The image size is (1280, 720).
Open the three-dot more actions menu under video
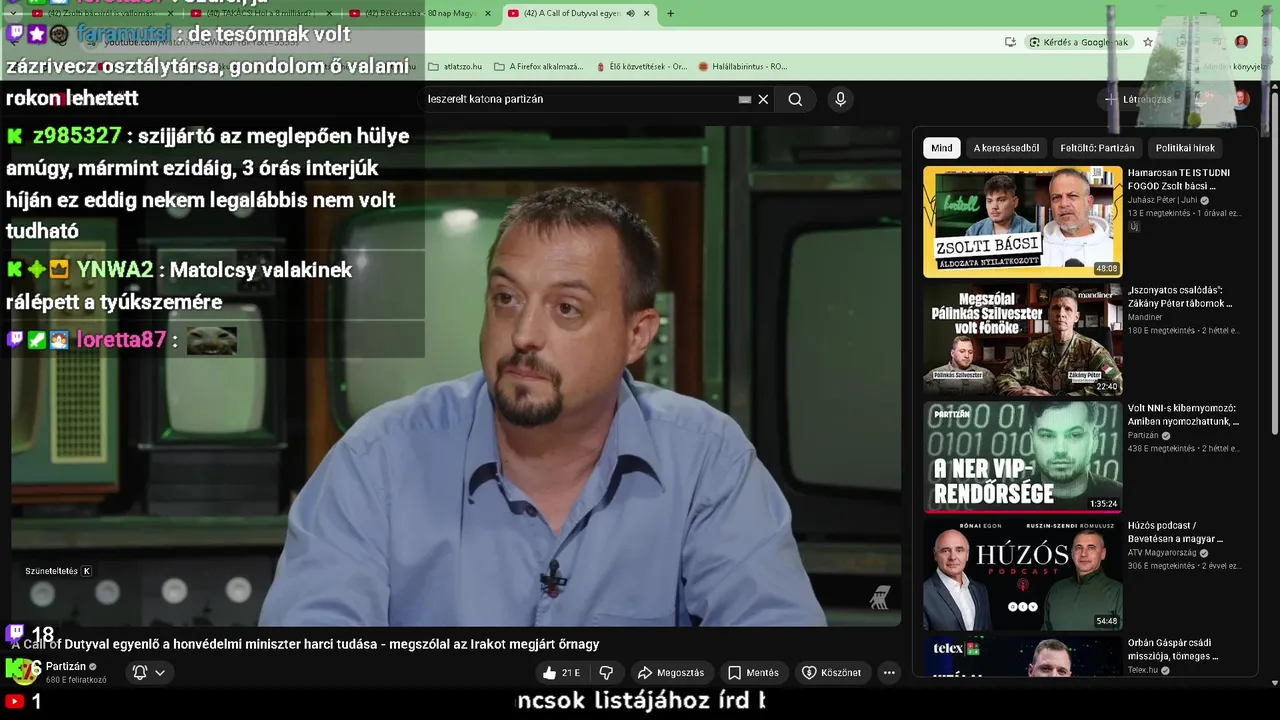(889, 673)
